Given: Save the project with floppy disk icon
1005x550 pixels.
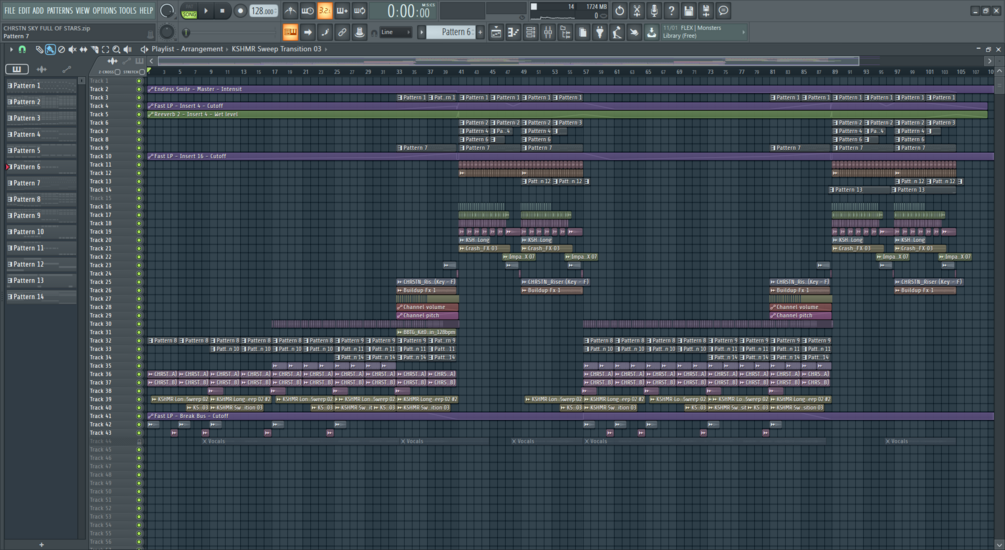Looking at the screenshot, I should (688, 11).
